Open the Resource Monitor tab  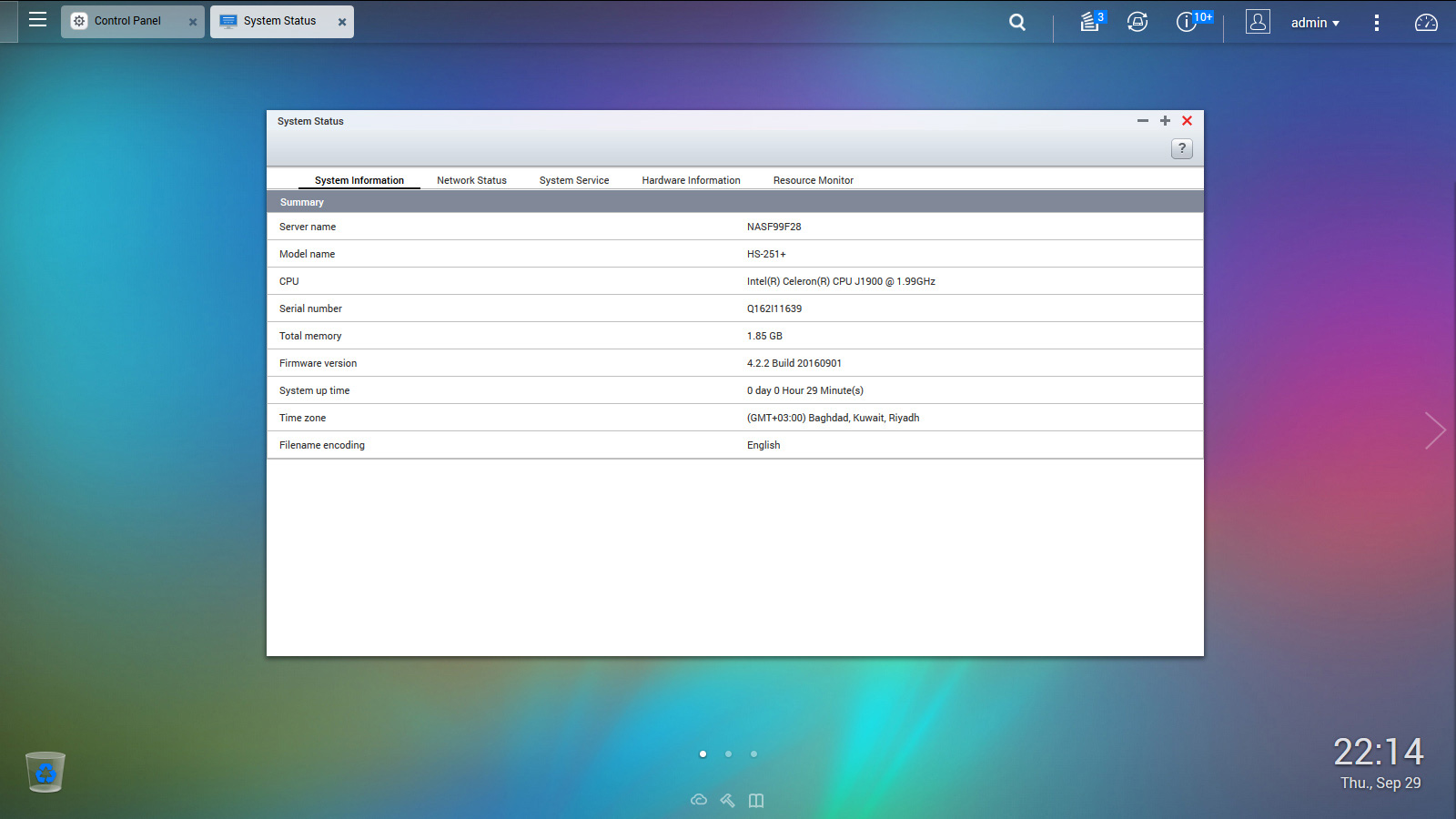814,180
